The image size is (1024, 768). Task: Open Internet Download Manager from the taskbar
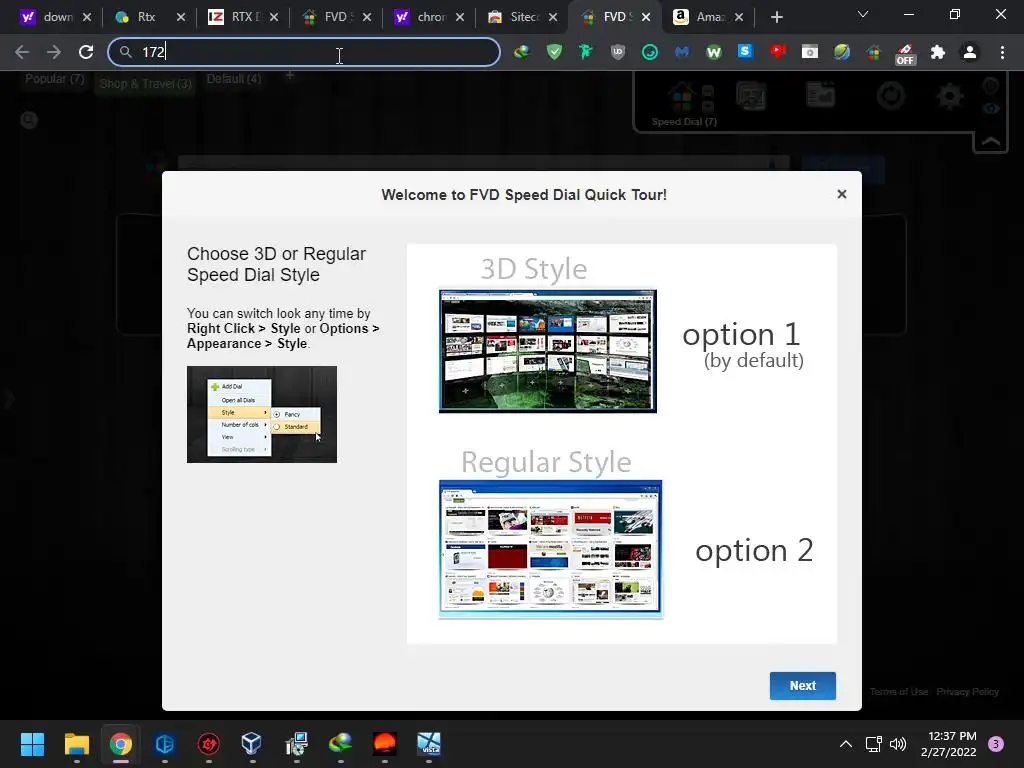[x=340, y=744]
